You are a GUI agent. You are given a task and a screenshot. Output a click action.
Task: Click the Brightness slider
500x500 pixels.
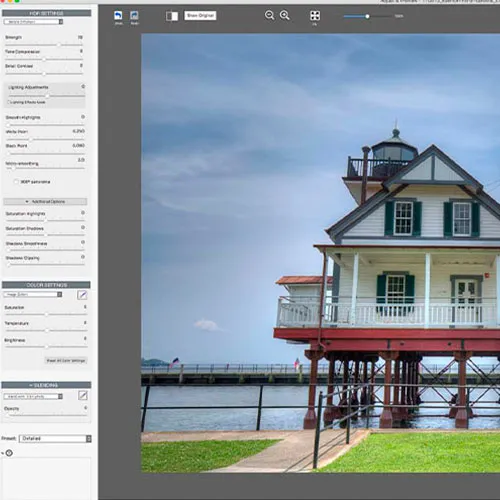[x=46, y=347]
